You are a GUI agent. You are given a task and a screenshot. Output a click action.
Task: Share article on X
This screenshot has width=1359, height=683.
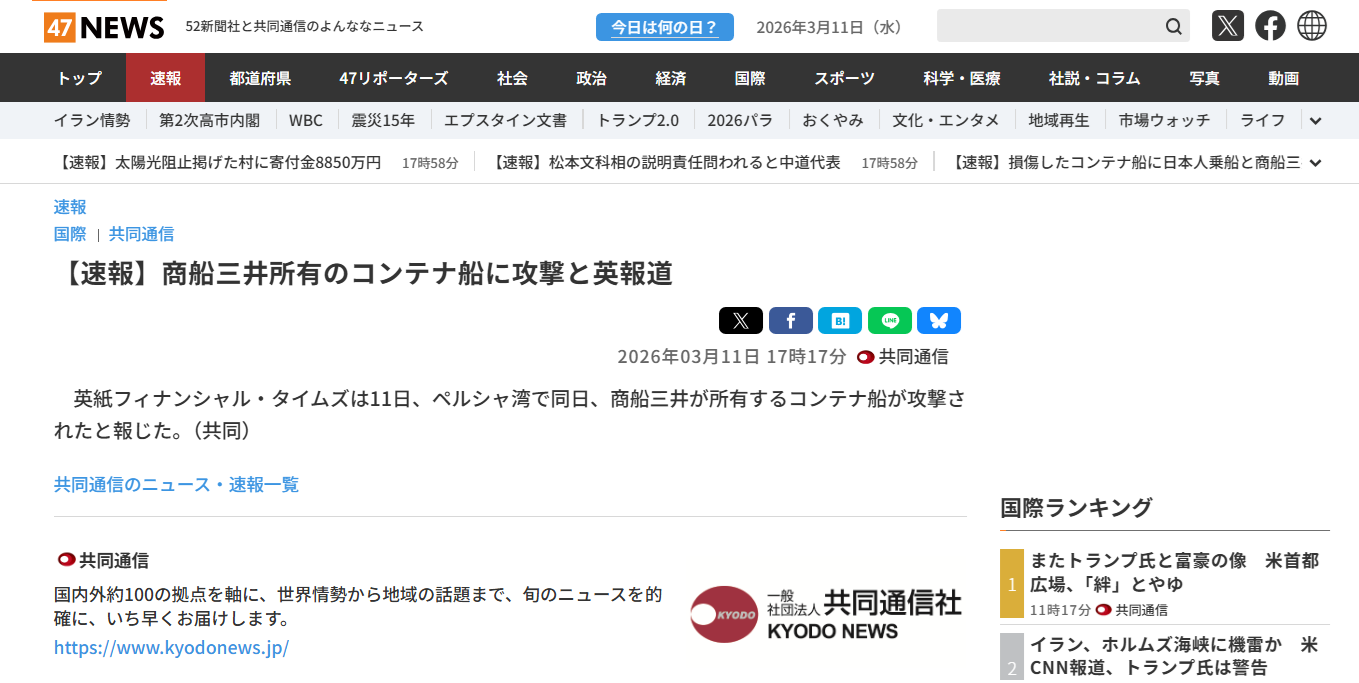pyautogui.click(x=741, y=321)
